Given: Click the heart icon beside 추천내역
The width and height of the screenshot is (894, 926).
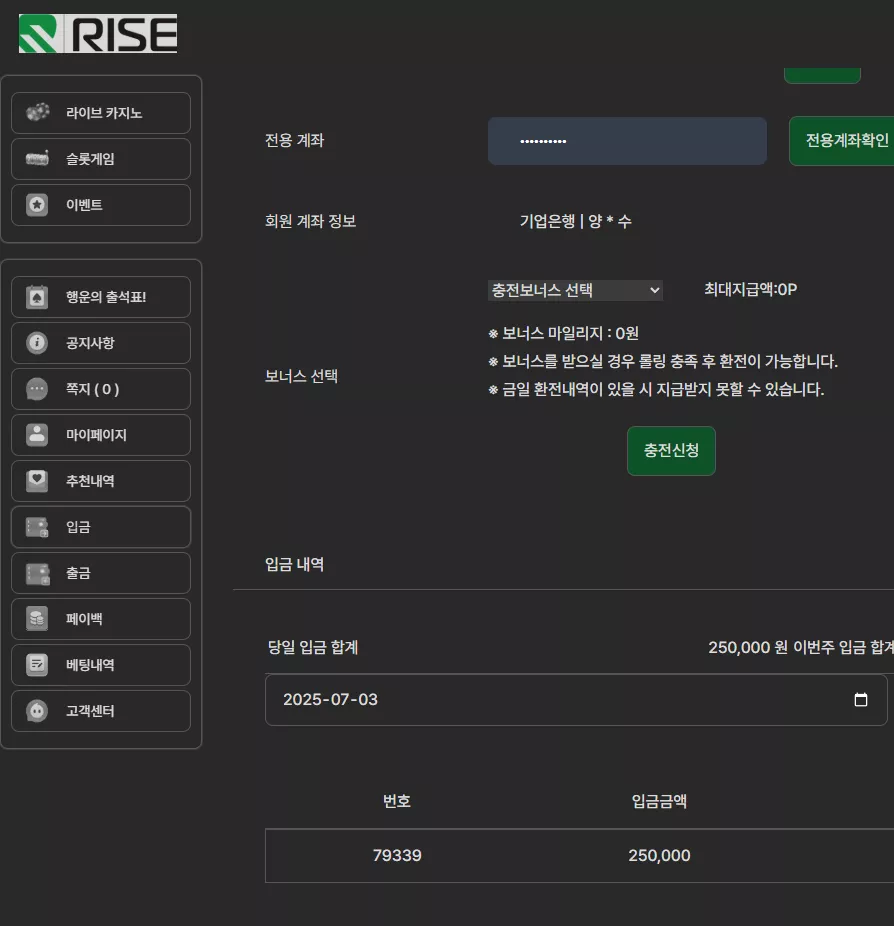Looking at the screenshot, I should (37, 481).
